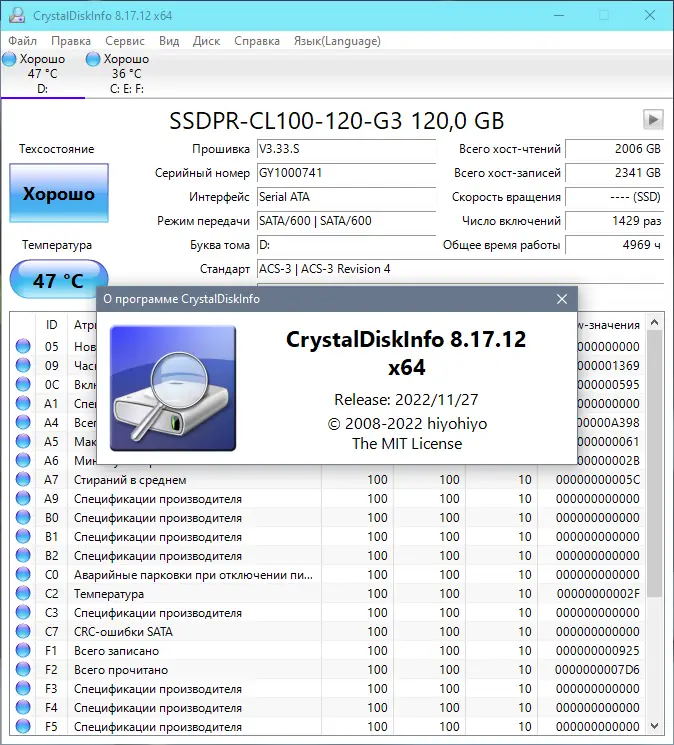Click the blue status circle for row F1

[x=23, y=650]
